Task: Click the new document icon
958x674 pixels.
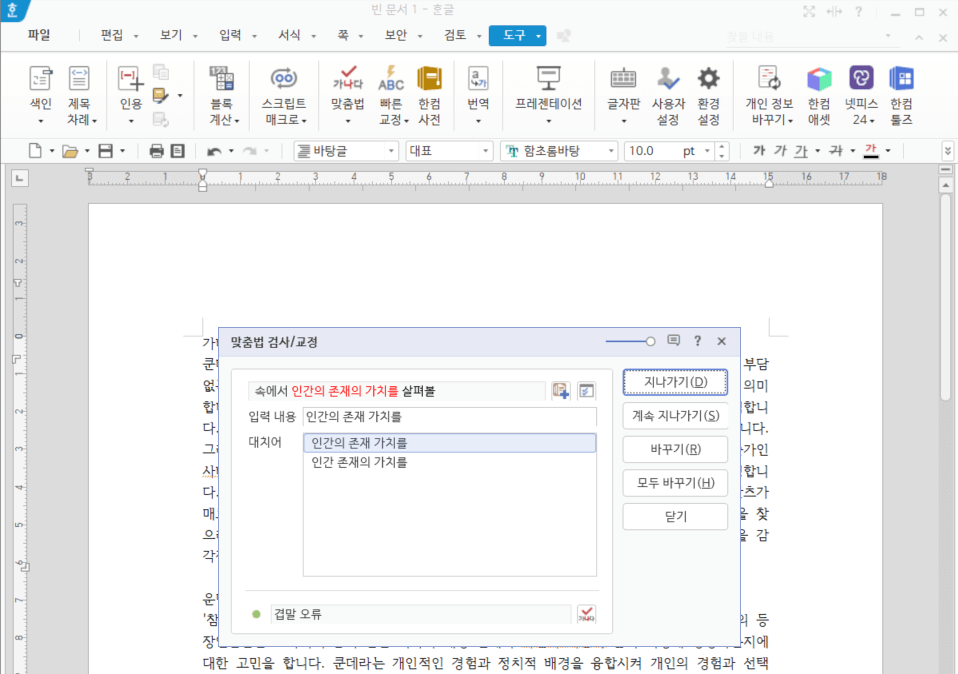Action: click(x=35, y=150)
